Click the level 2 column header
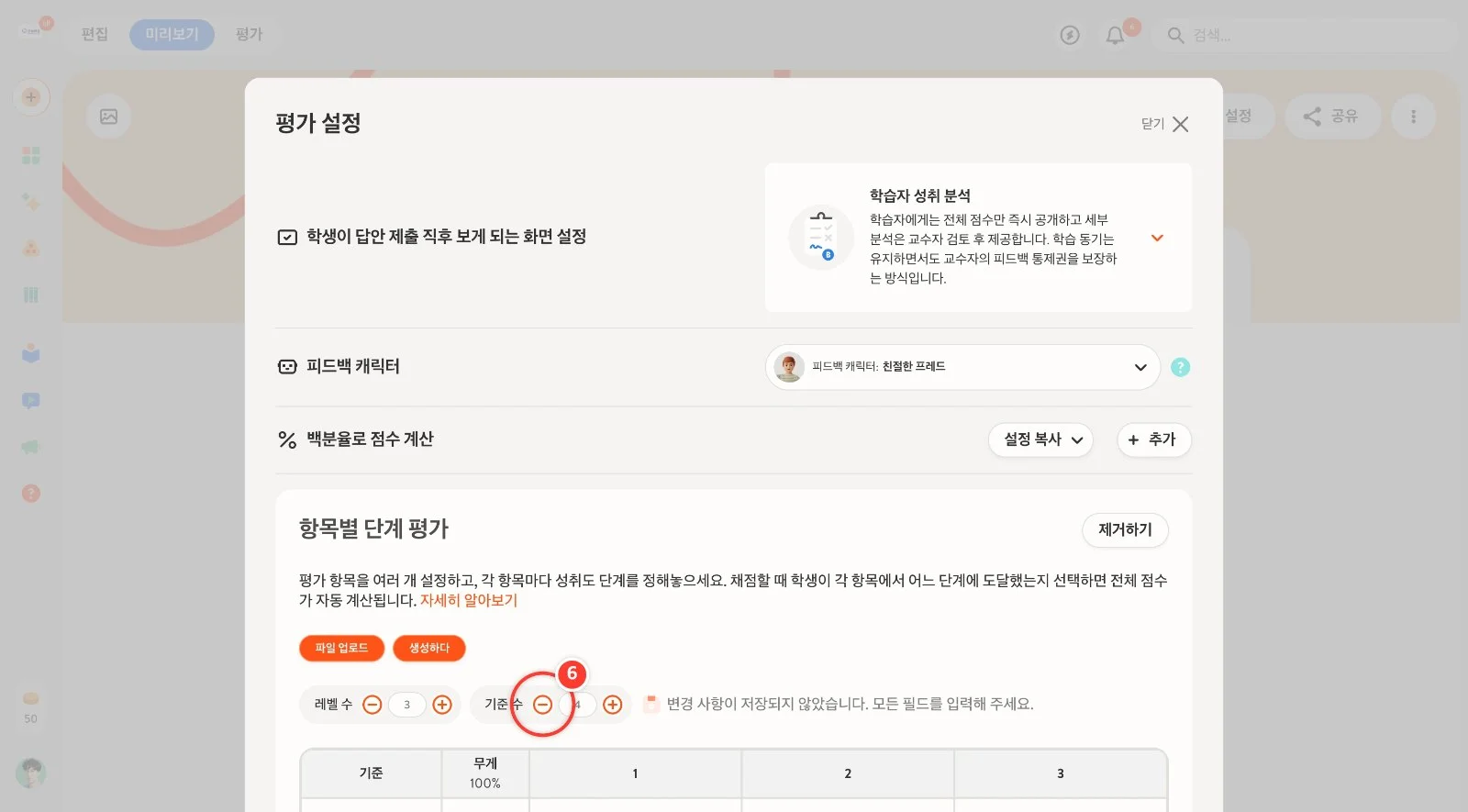This screenshot has height=812, width=1468. (848, 773)
